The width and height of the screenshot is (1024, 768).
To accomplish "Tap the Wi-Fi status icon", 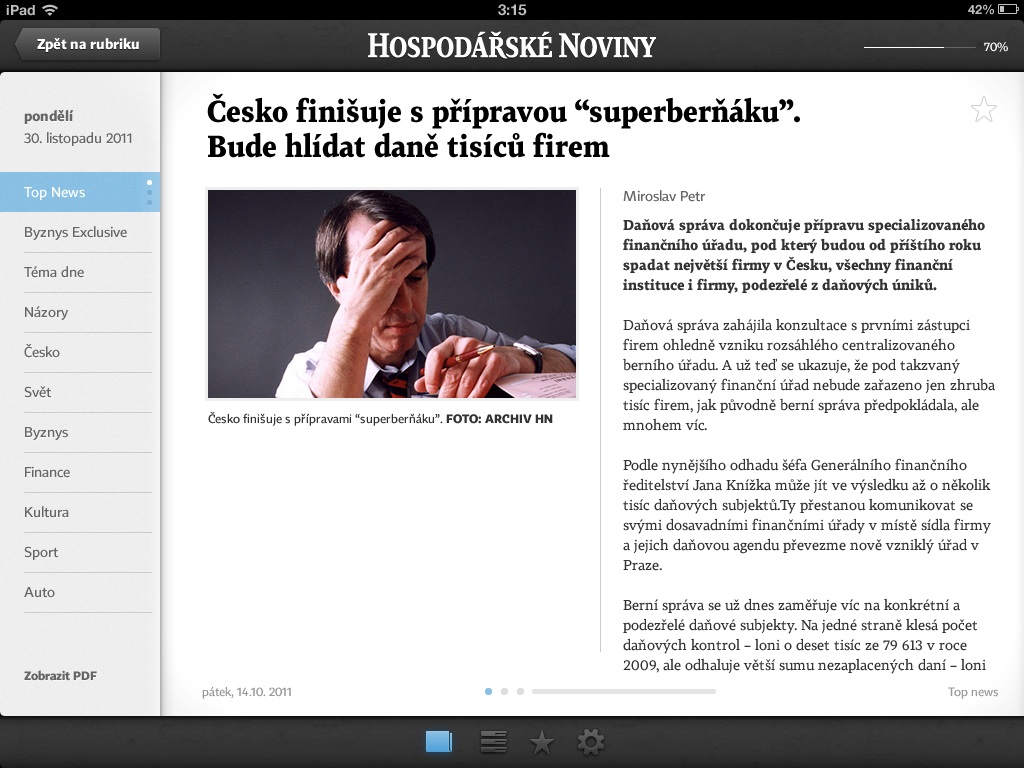I will (x=50, y=10).
